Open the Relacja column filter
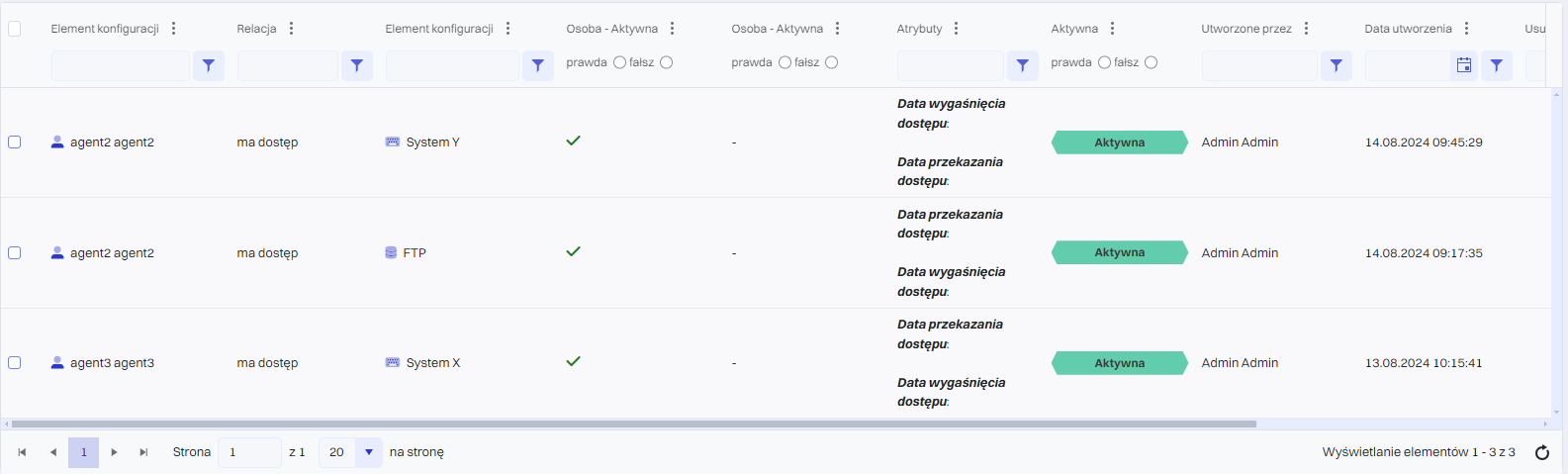The width and height of the screenshot is (1568, 474). point(356,65)
